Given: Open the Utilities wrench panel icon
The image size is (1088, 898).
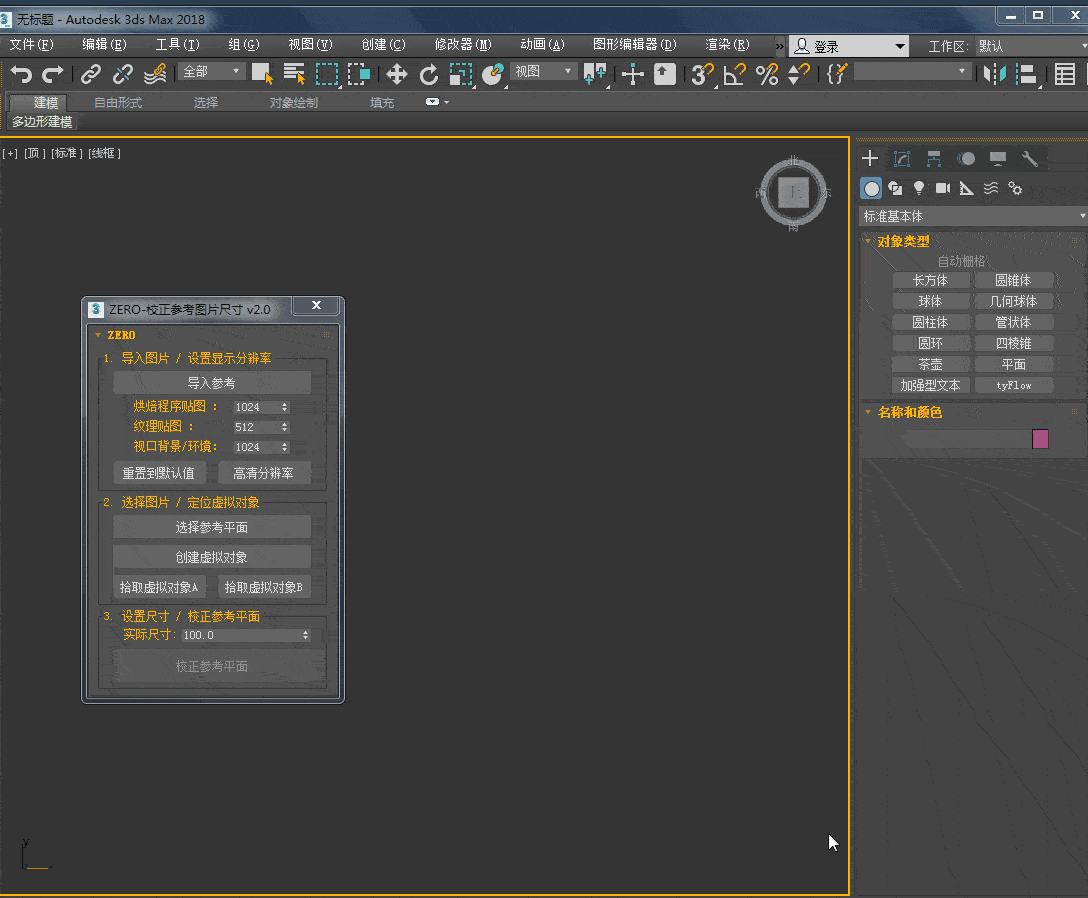Looking at the screenshot, I should click(1030, 159).
